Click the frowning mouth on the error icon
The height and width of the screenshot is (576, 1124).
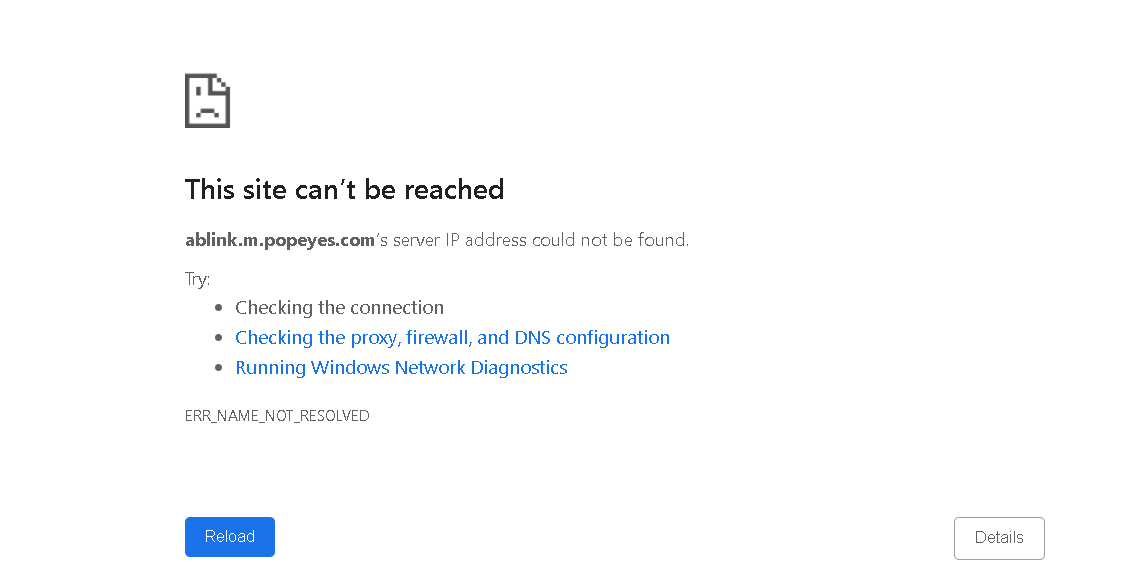[207, 111]
